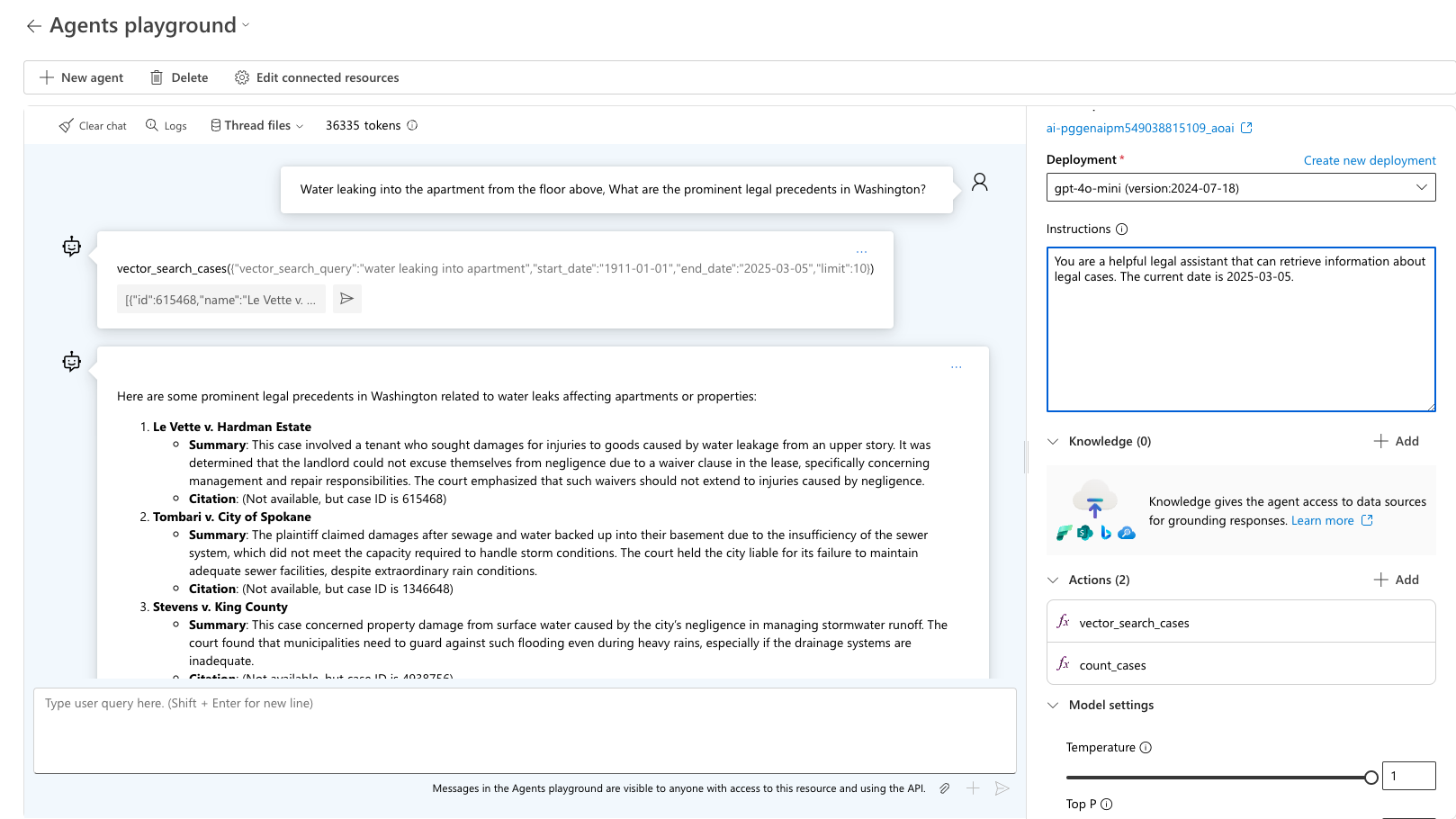Collapse the Model settings section
Image resolution: width=1456 pixels, height=819 pixels.
(1053, 705)
